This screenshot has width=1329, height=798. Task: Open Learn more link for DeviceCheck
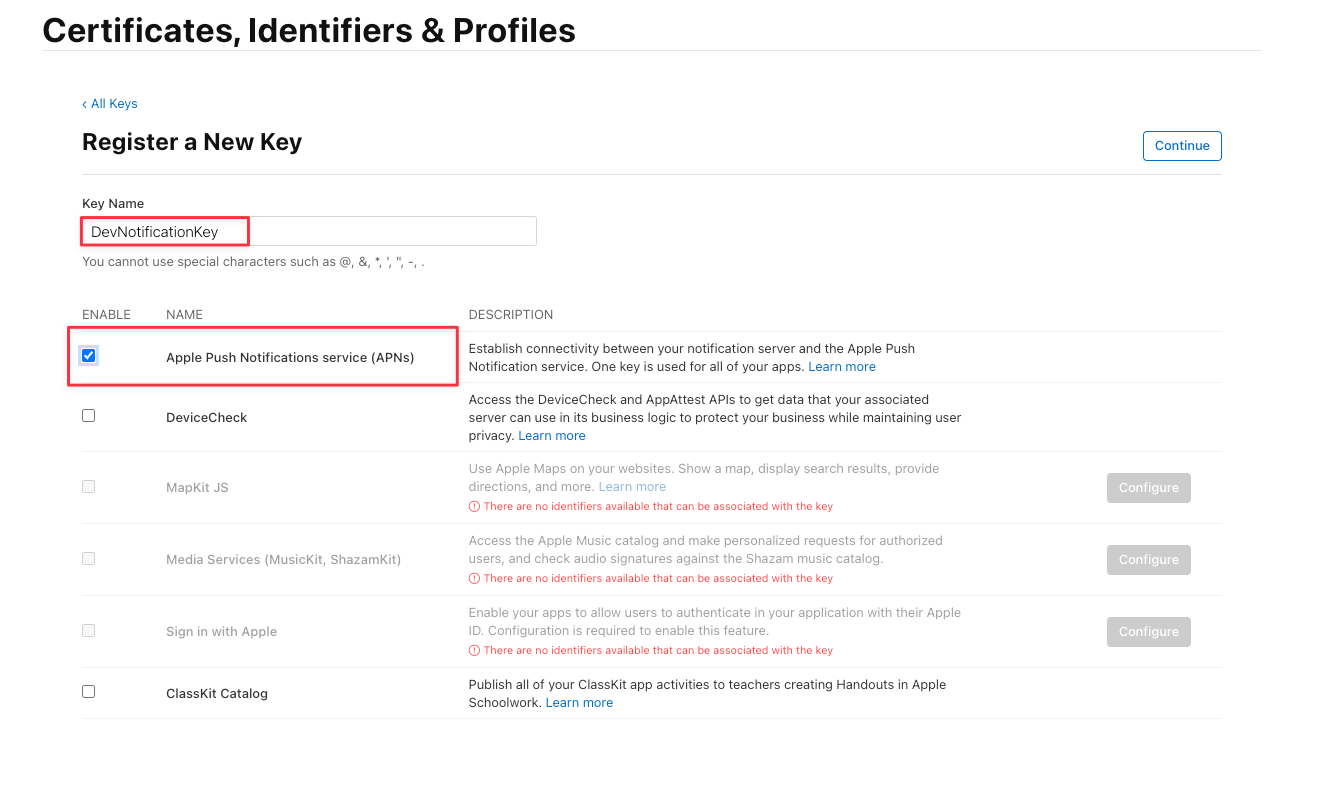point(552,436)
